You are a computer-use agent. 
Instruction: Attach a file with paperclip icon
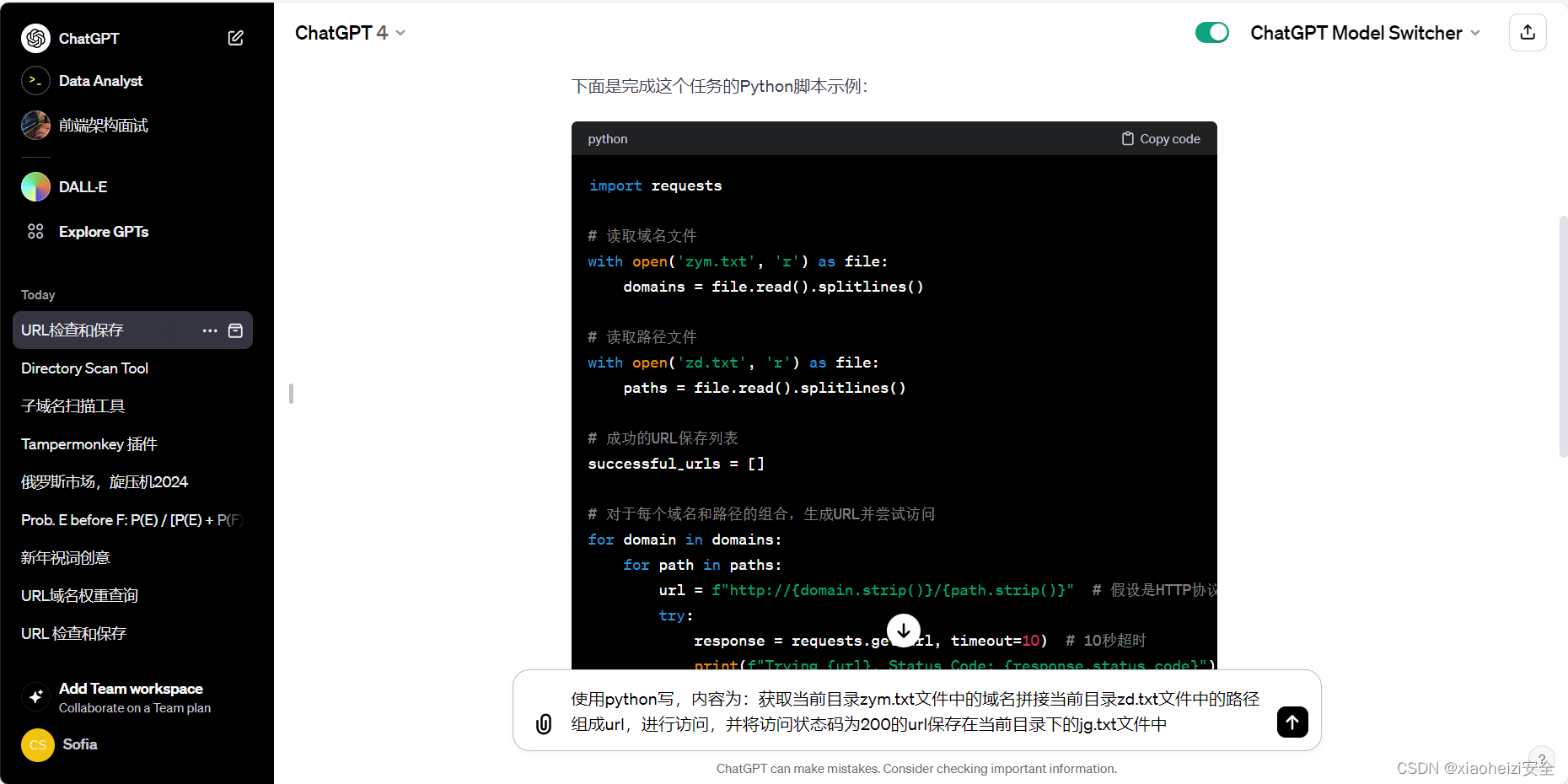(544, 723)
